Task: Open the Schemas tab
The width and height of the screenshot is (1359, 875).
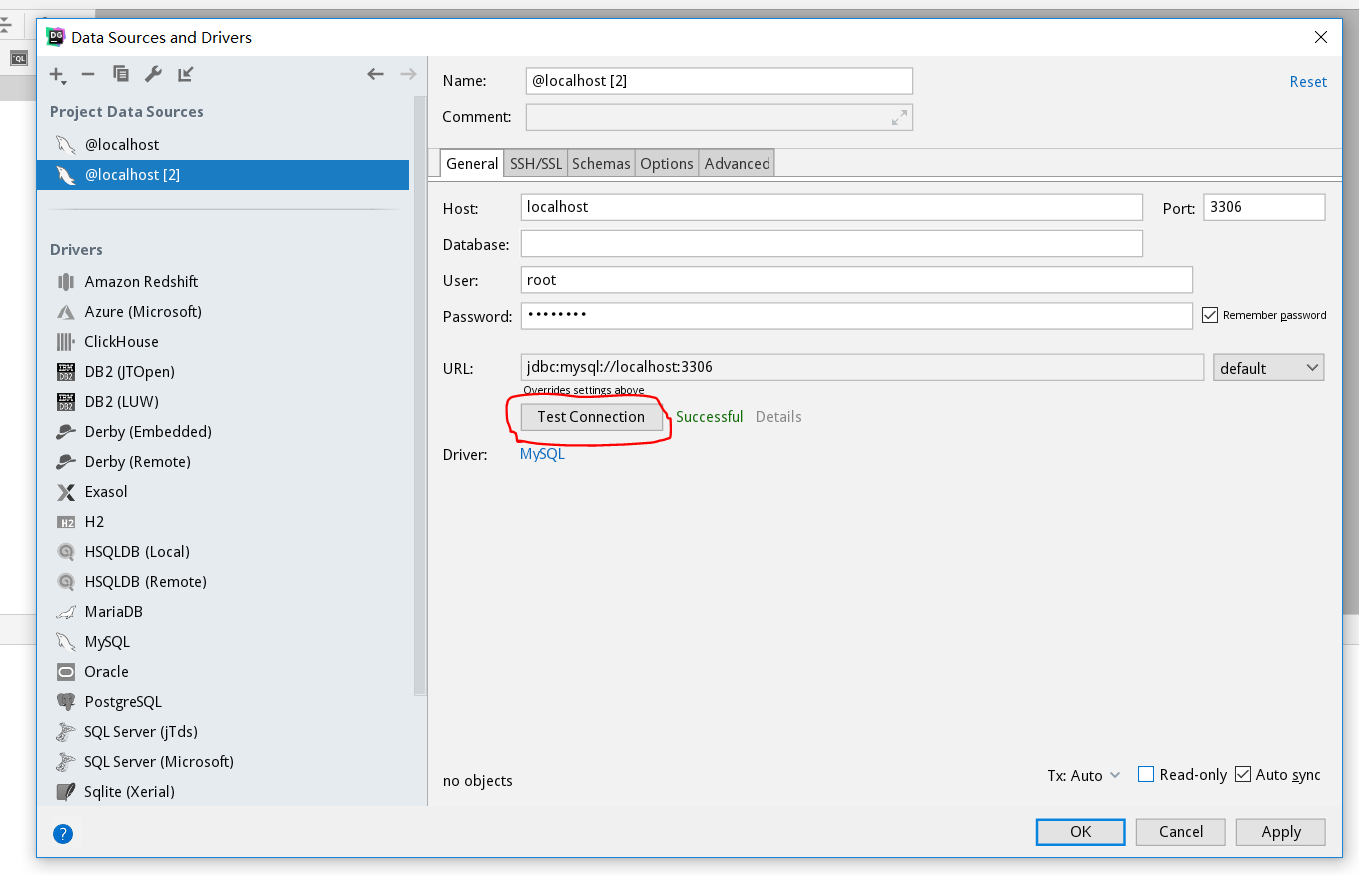Action: point(601,164)
